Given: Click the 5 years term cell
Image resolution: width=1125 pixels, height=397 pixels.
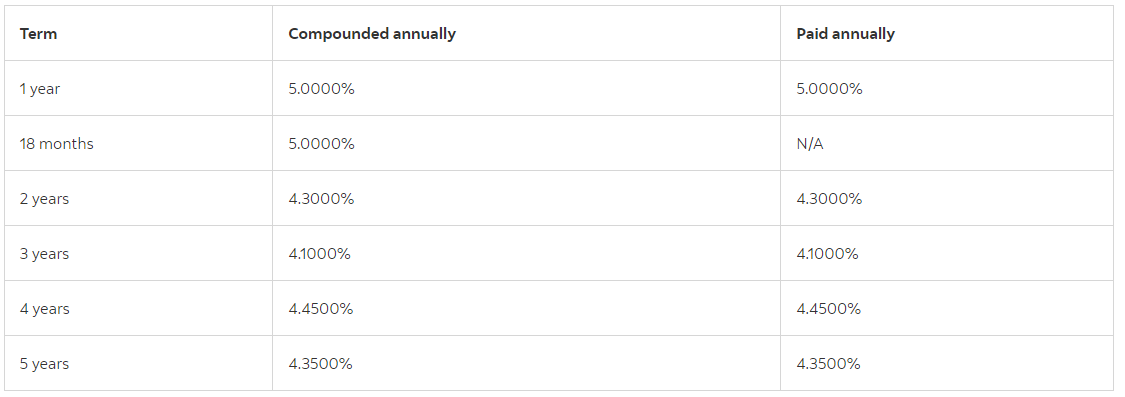Looking at the screenshot, I should pyautogui.click(x=44, y=364).
